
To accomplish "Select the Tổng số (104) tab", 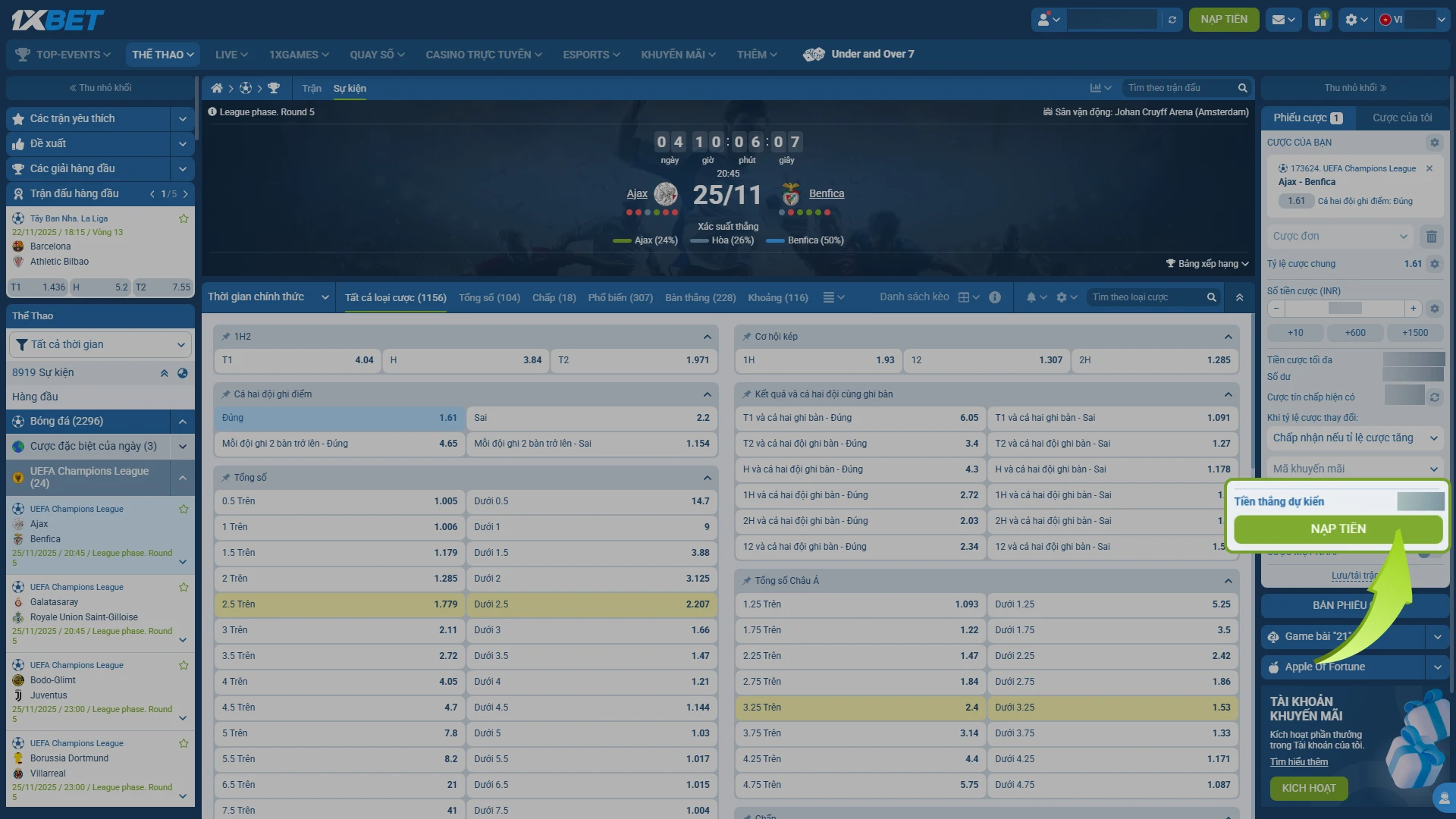I will coord(489,298).
